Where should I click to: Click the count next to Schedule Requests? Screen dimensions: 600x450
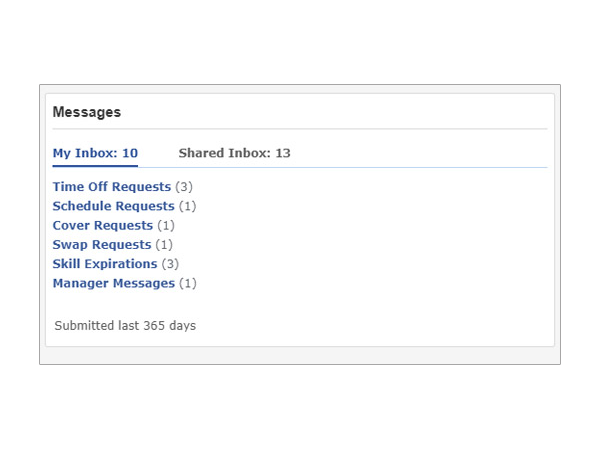[188, 206]
